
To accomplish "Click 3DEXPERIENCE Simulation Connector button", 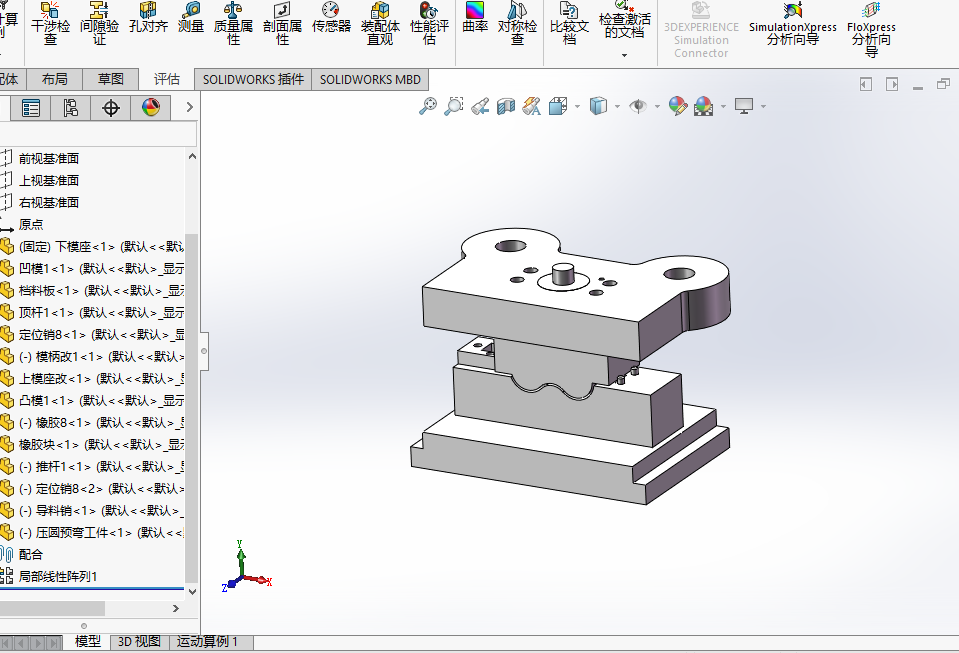I will coord(701,29).
